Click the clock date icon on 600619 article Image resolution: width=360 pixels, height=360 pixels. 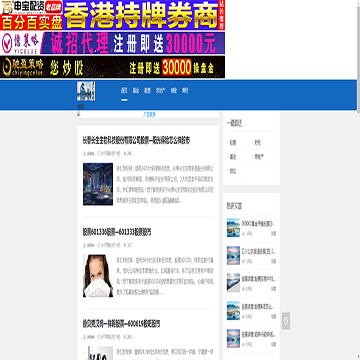98,337
